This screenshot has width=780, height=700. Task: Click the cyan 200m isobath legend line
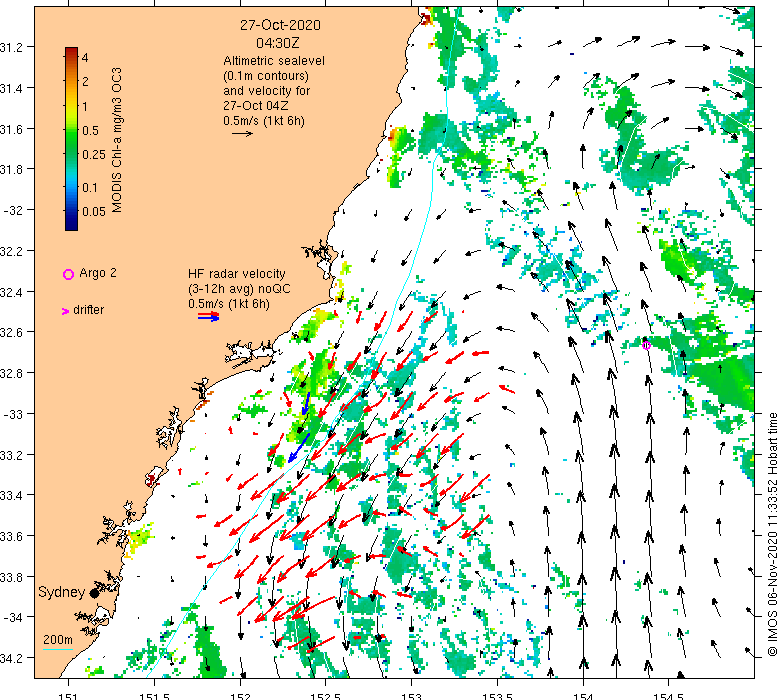[x=58, y=649]
